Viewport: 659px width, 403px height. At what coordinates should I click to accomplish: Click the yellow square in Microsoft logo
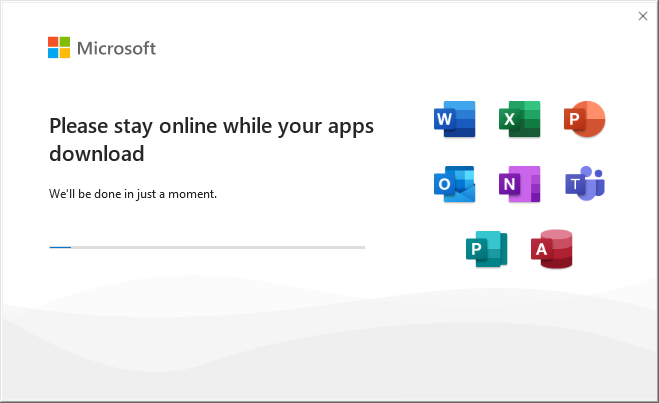point(65,54)
